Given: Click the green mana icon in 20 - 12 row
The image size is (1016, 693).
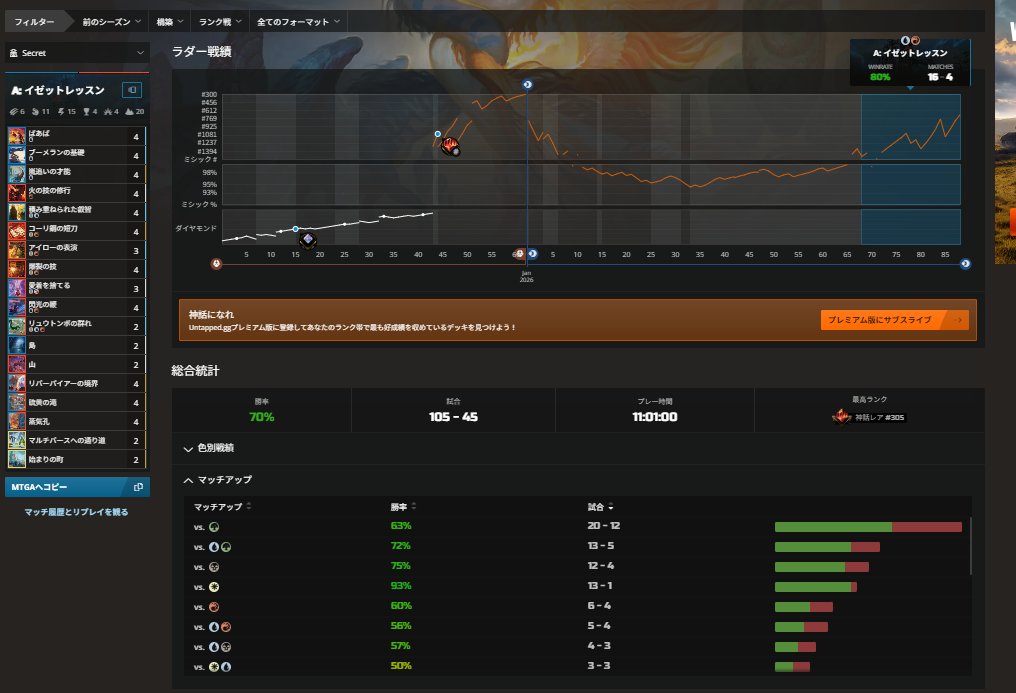Looking at the screenshot, I should coord(214,527).
